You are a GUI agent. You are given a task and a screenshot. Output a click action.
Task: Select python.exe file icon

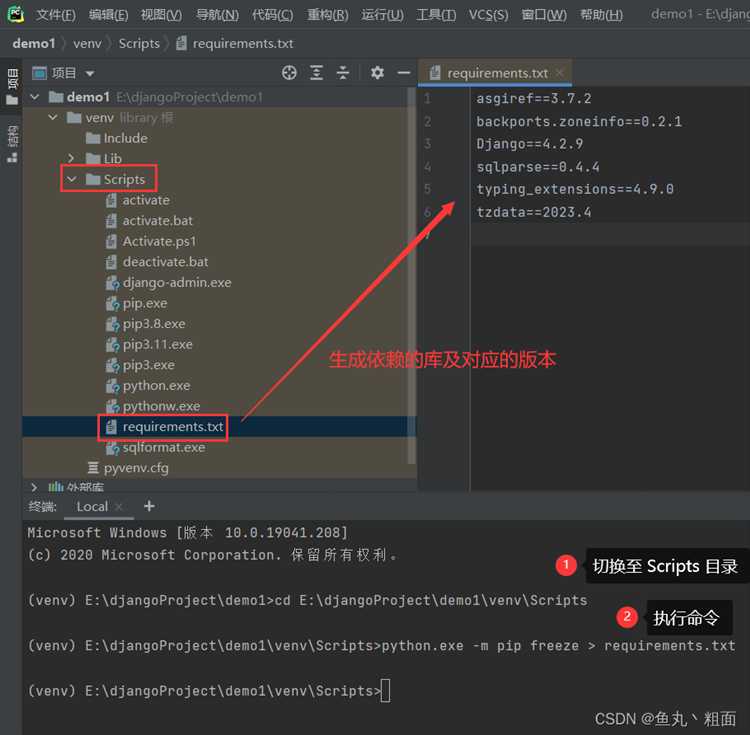click(112, 385)
